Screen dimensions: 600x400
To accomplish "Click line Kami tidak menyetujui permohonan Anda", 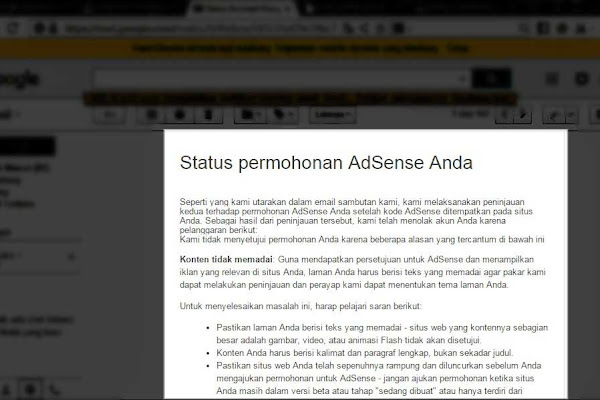I will (362, 240).
